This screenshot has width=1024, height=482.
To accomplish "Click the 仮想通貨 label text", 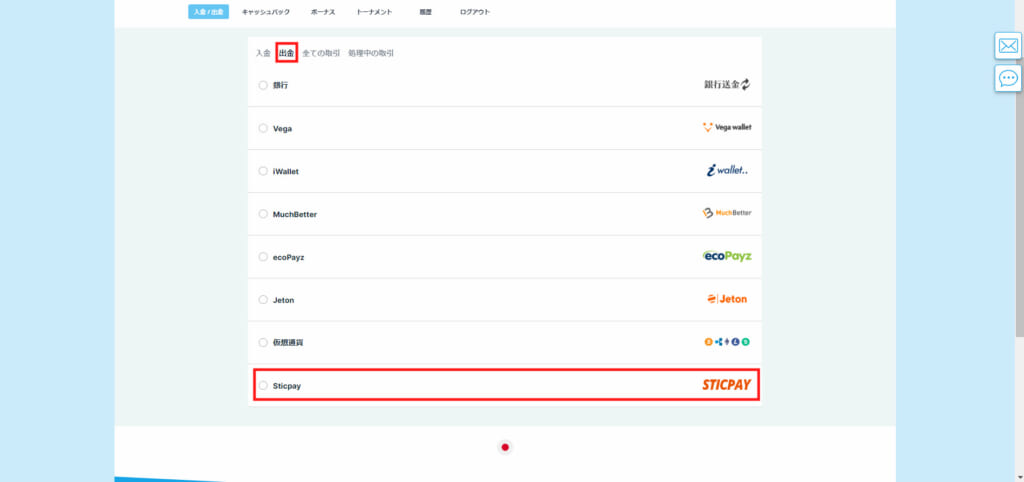I will (288, 343).
